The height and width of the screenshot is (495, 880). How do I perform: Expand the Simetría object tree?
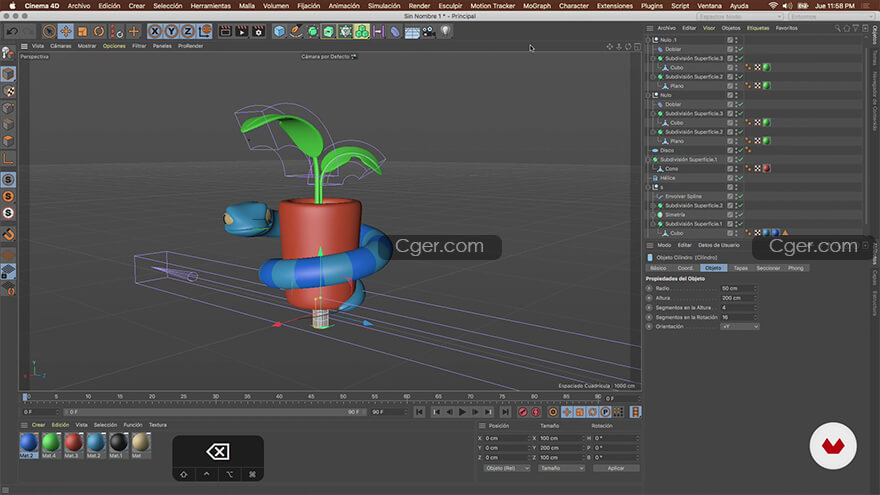(653, 215)
